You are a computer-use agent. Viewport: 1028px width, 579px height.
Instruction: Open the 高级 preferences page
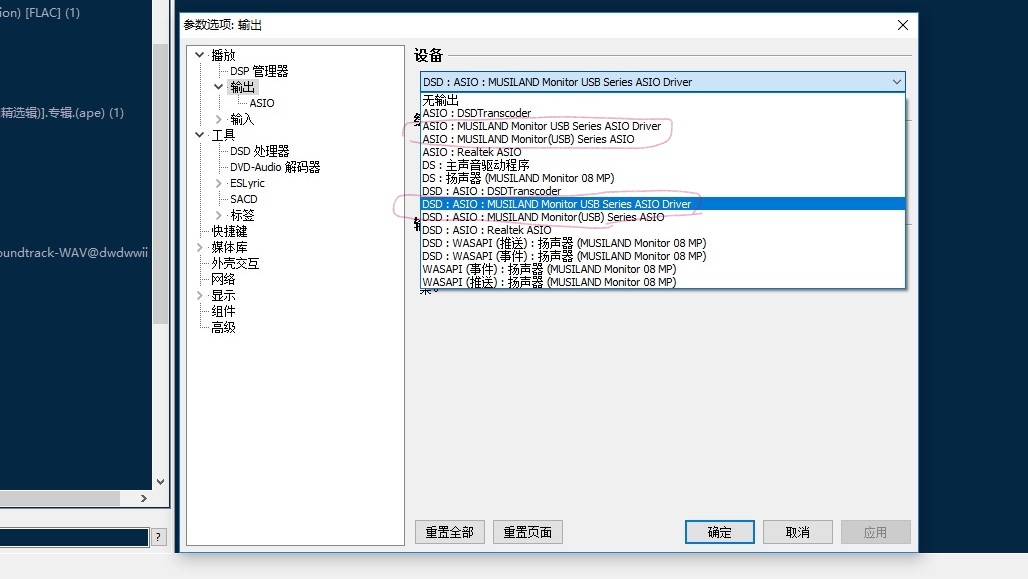coord(223,327)
